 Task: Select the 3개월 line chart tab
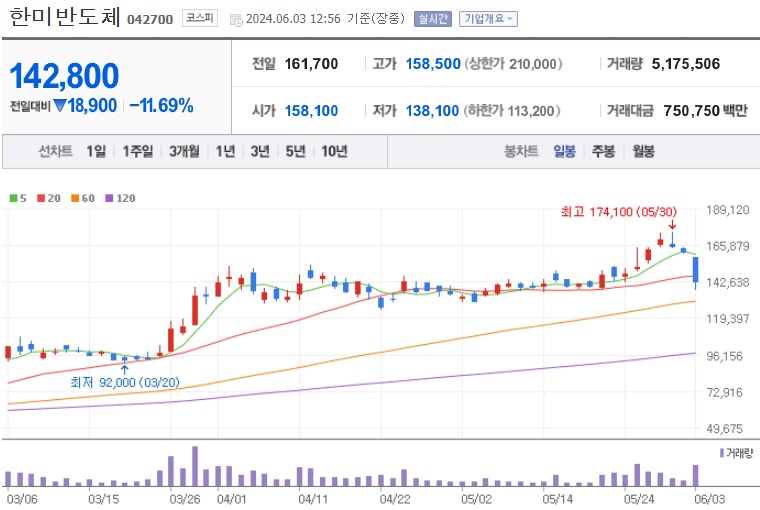click(x=184, y=151)
